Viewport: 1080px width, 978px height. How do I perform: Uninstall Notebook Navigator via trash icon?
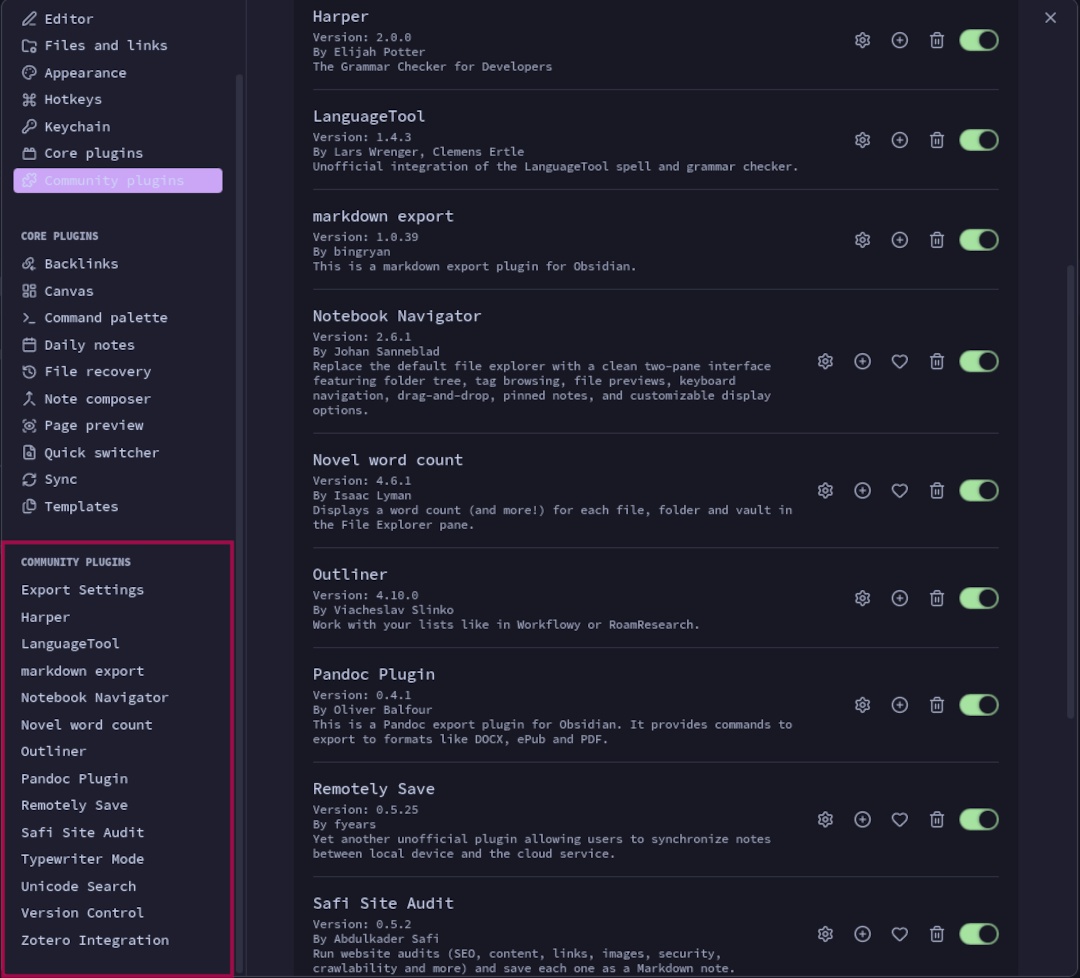point(937,362)
